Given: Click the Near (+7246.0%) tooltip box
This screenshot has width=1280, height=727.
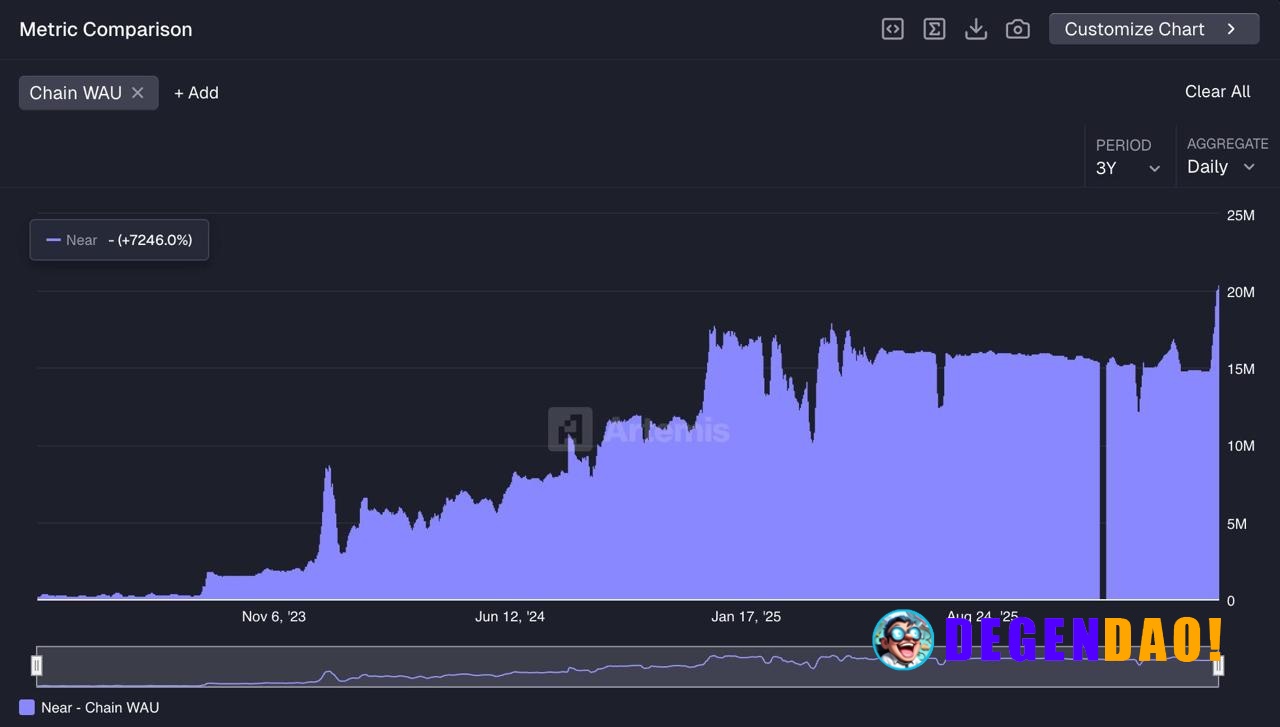Looking at the screenshot, I should [x=119, y=240].
